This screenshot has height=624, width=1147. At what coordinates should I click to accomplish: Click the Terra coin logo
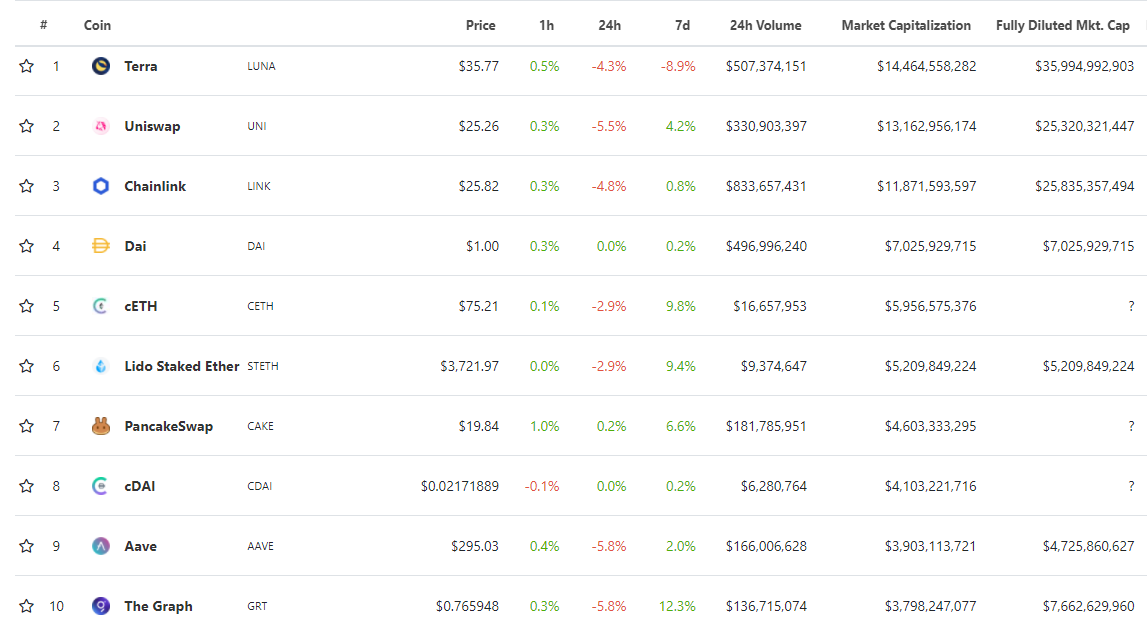pos(101,66)
